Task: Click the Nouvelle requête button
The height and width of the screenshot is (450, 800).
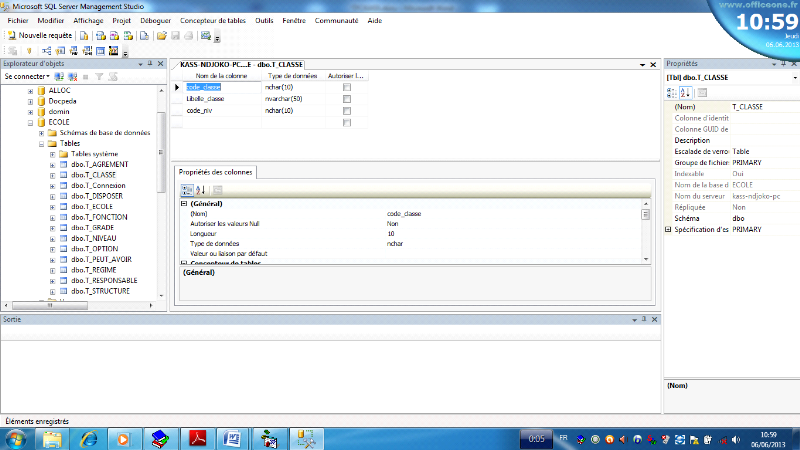Action: click(x=40, y=35)
